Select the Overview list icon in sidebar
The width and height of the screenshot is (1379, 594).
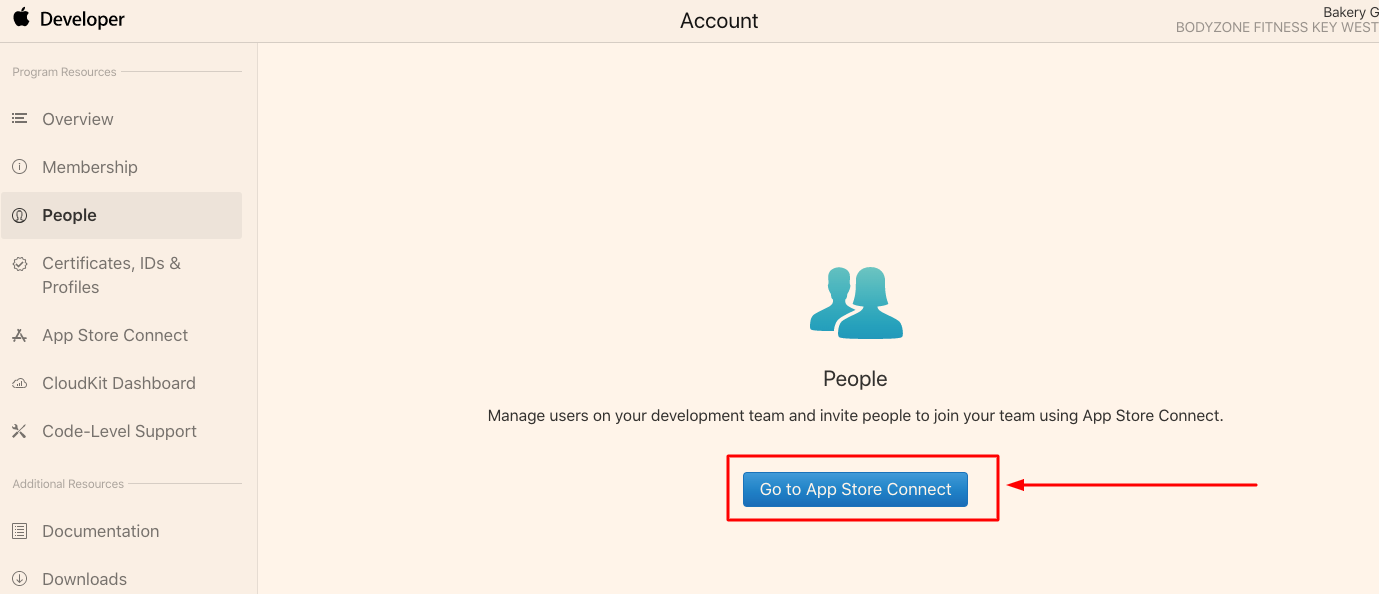19,118
